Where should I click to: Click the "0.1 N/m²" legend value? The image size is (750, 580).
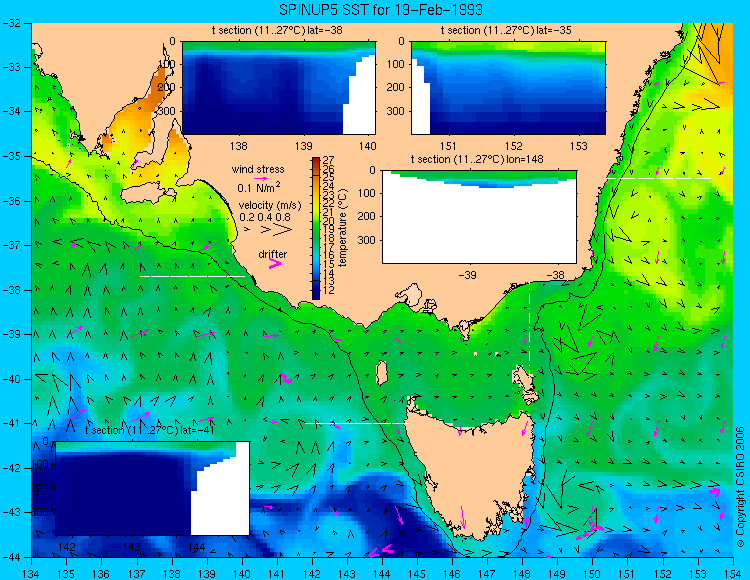(259, 187)
